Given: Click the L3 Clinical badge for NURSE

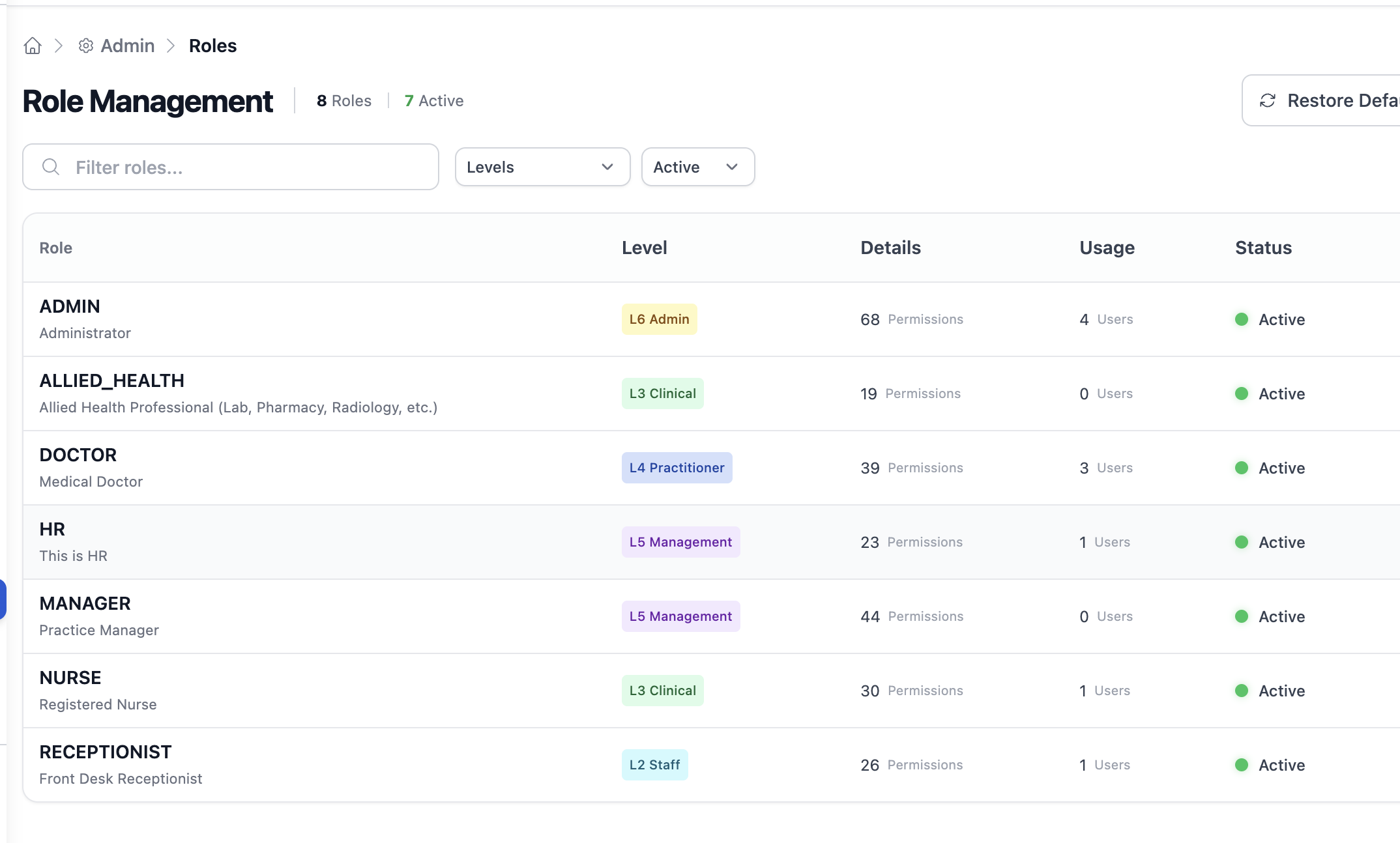Looking at the screenshot, I should (662, 690).
